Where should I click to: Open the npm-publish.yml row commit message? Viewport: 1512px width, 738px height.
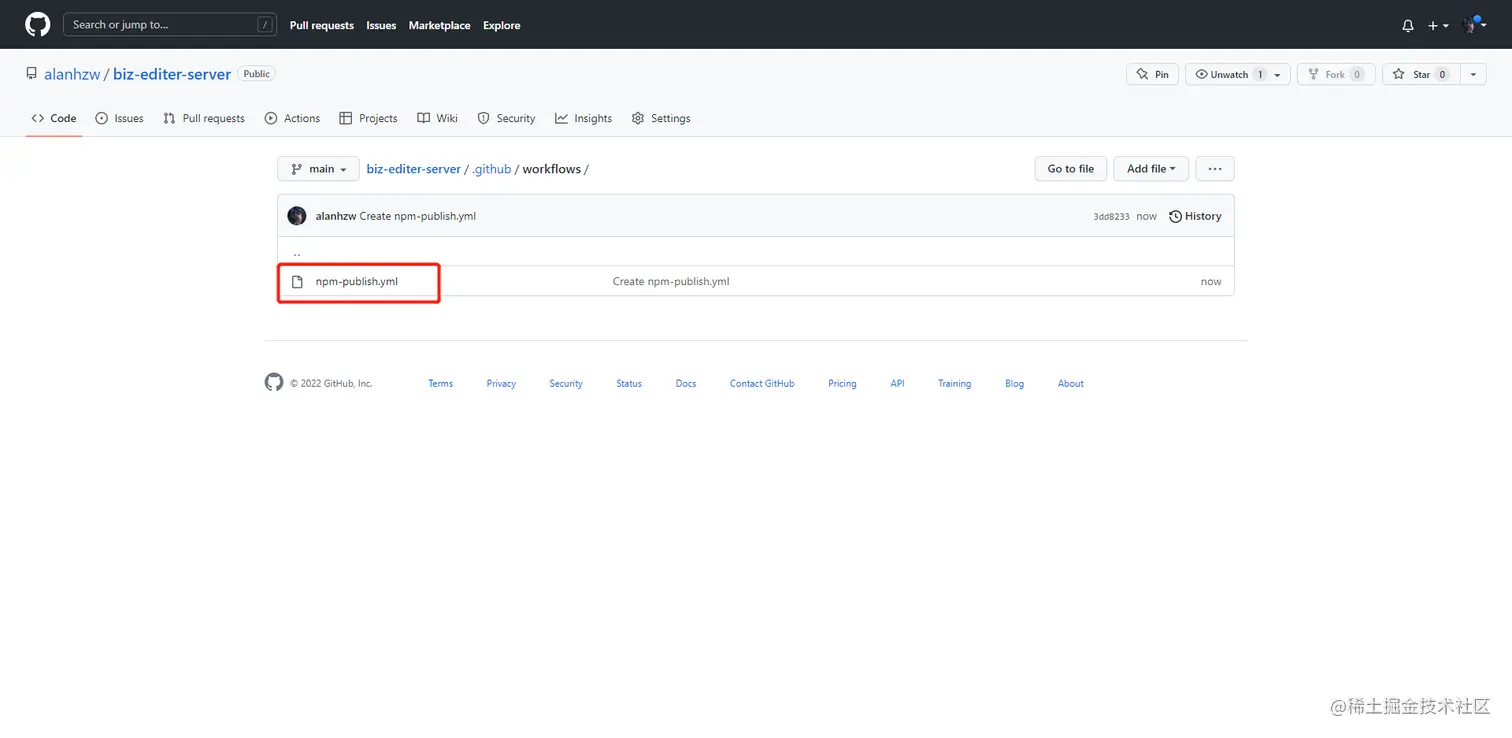point(671,282)
